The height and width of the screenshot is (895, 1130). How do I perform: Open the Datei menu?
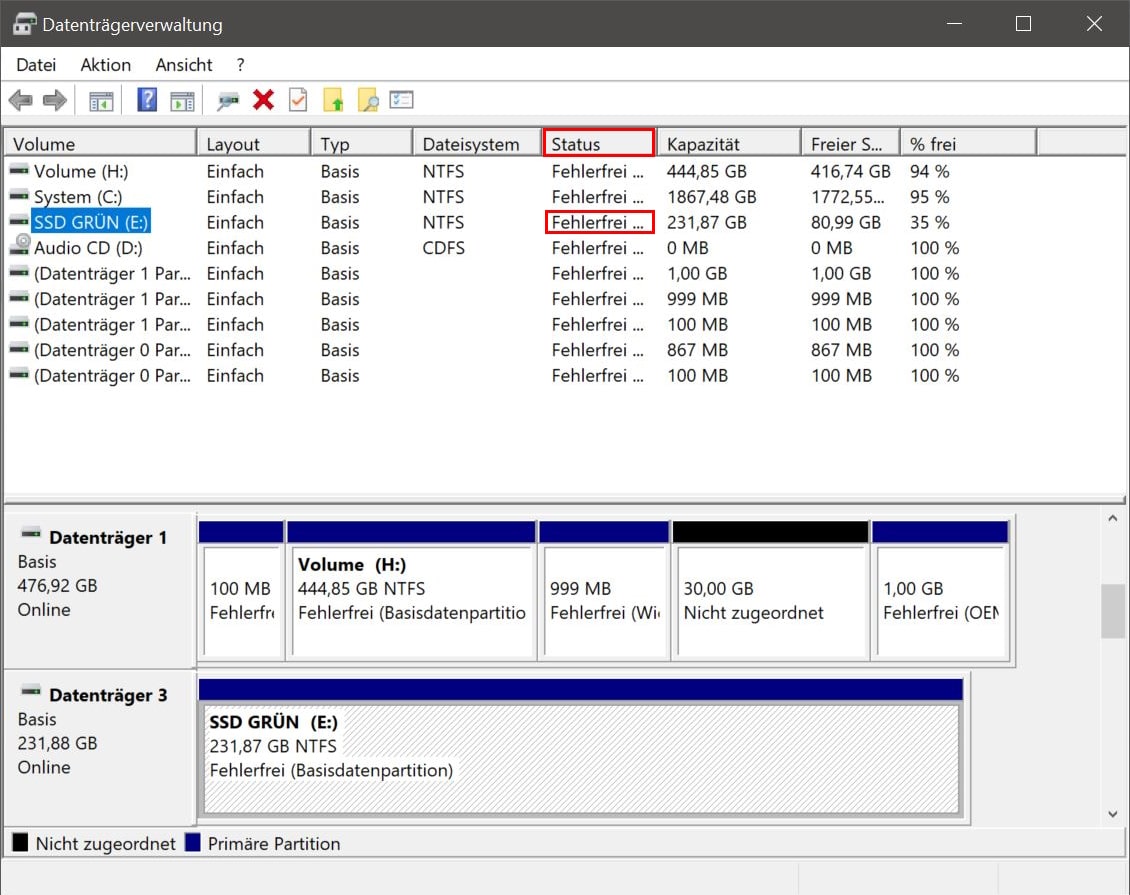point(36,65)
